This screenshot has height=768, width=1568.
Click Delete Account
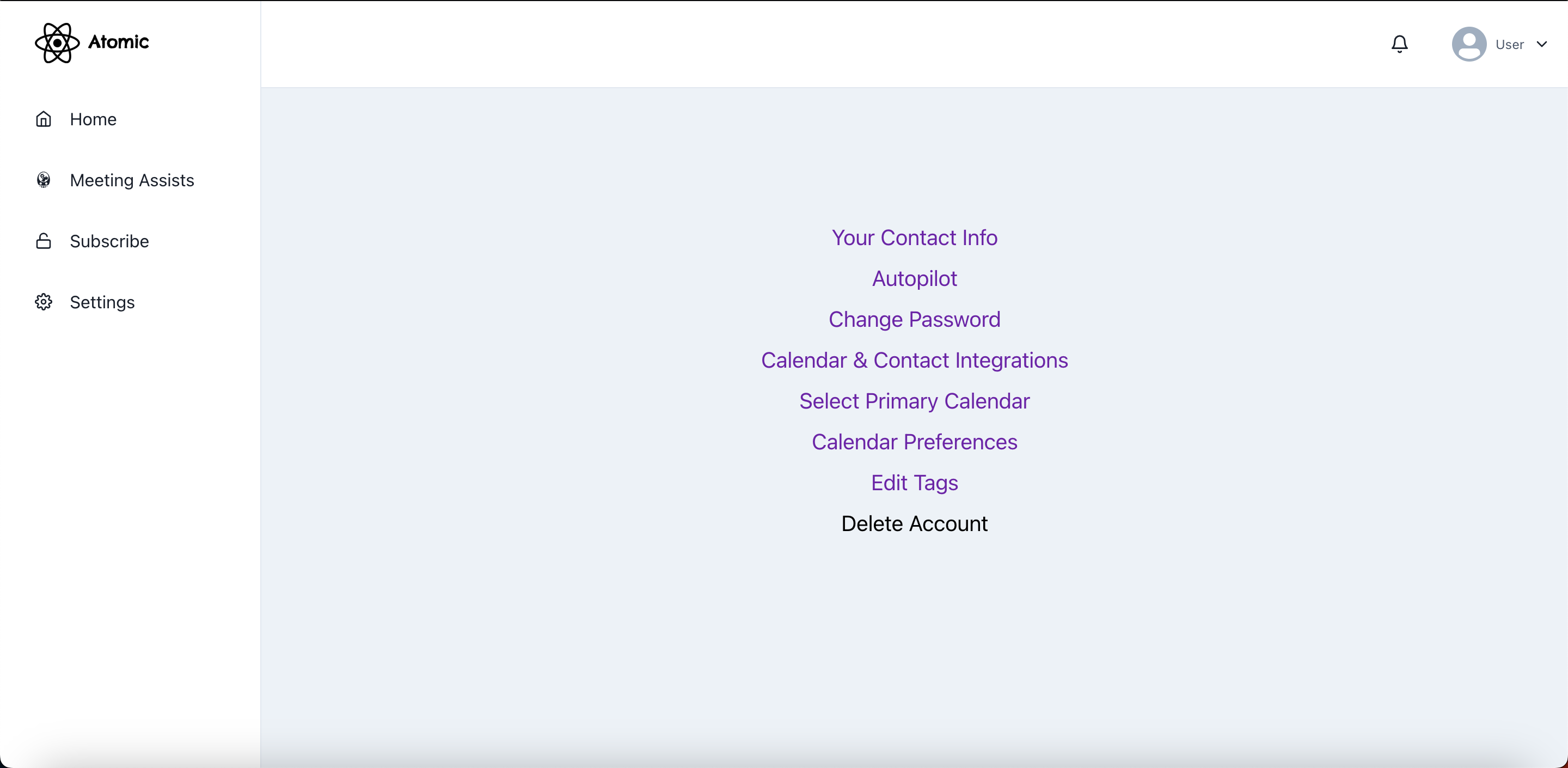pyautogui.click(x=914, y=524)
